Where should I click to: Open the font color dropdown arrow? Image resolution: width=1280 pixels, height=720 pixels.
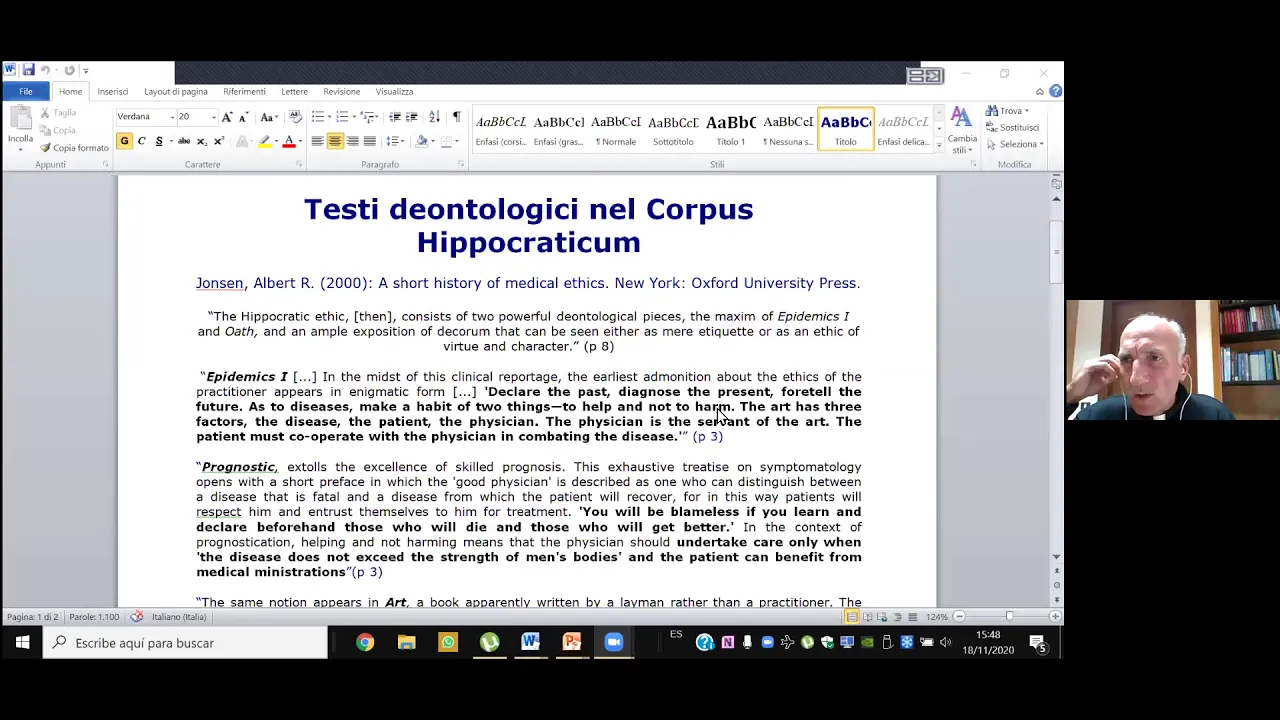(x=300, y=141)
